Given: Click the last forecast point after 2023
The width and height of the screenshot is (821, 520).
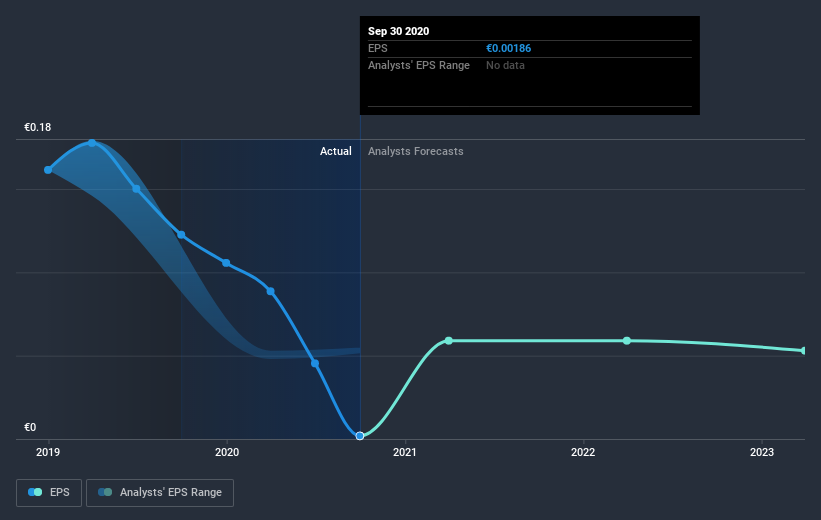Looking at the screenshot, I should pyautogui.click(x=804, y=351).
